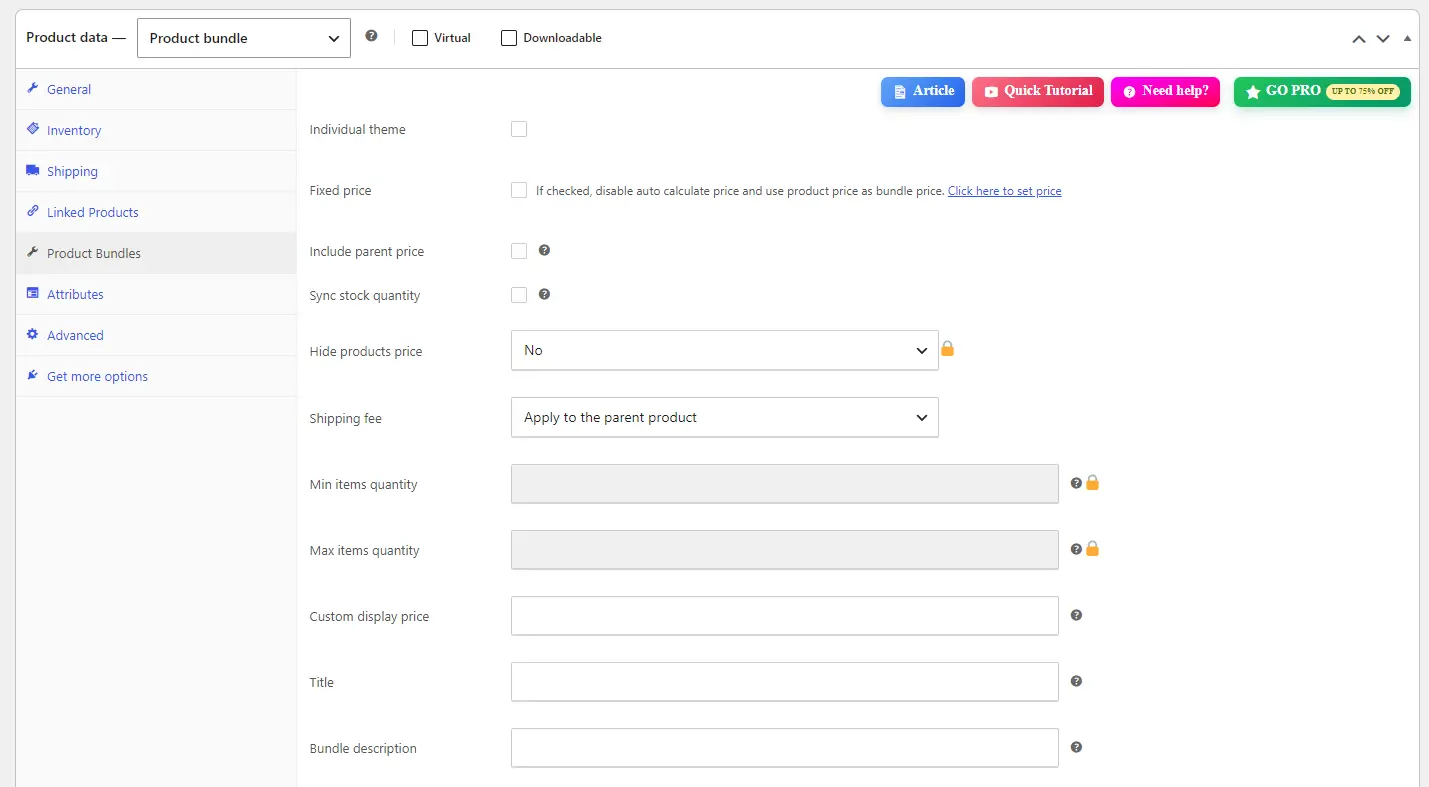This screenshot has height=787, width=1429.
Task: Click the Custom display price input field
Action: click(785, 615)
